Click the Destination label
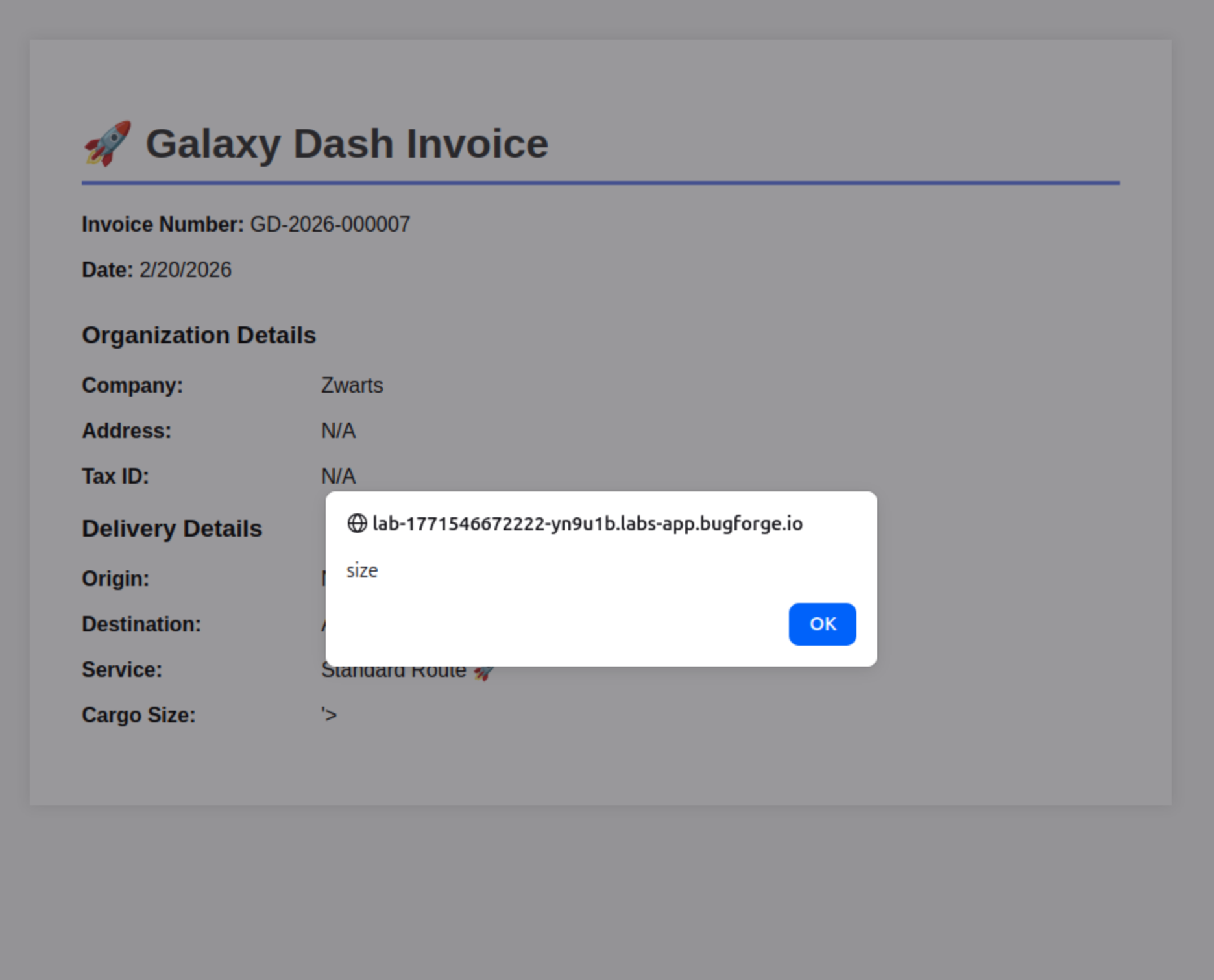 [x=141, y=624]
